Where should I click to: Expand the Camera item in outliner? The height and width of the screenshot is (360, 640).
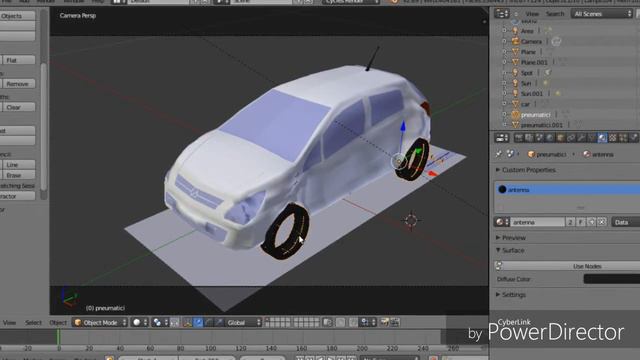504,41
